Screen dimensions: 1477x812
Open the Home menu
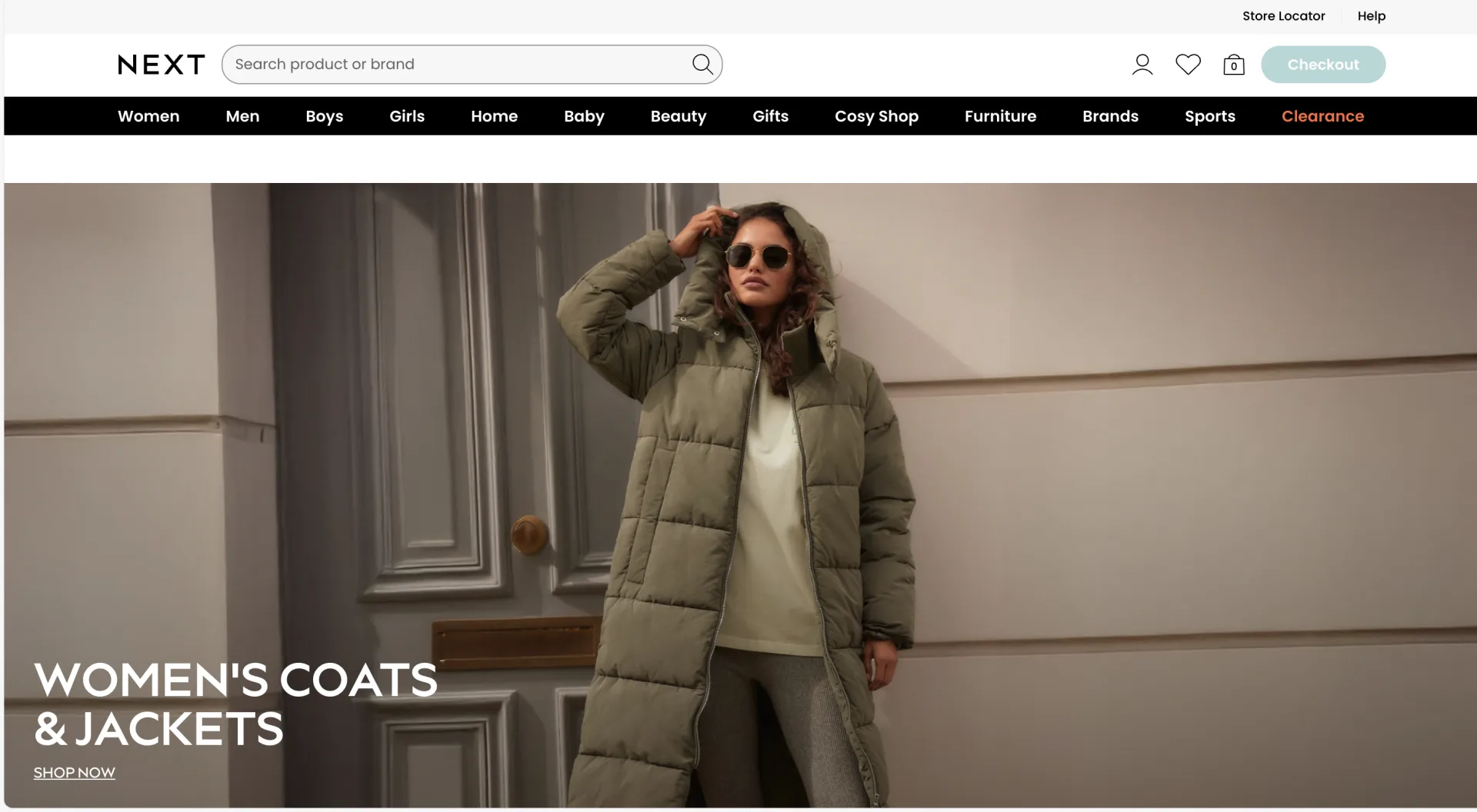(x=494, y=116)
